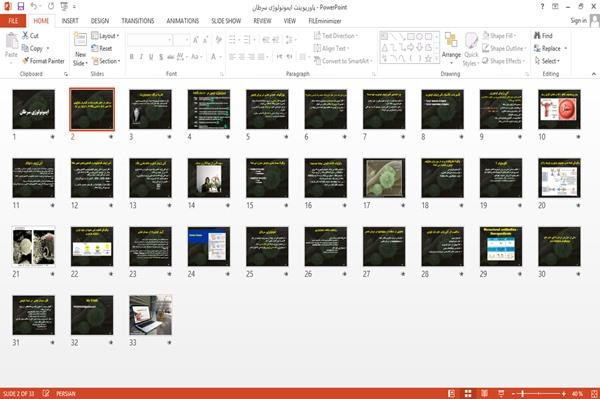
Task: Switch to the TRANSITIONS tab
Action: pyautogui.click(x=138, y=21)
